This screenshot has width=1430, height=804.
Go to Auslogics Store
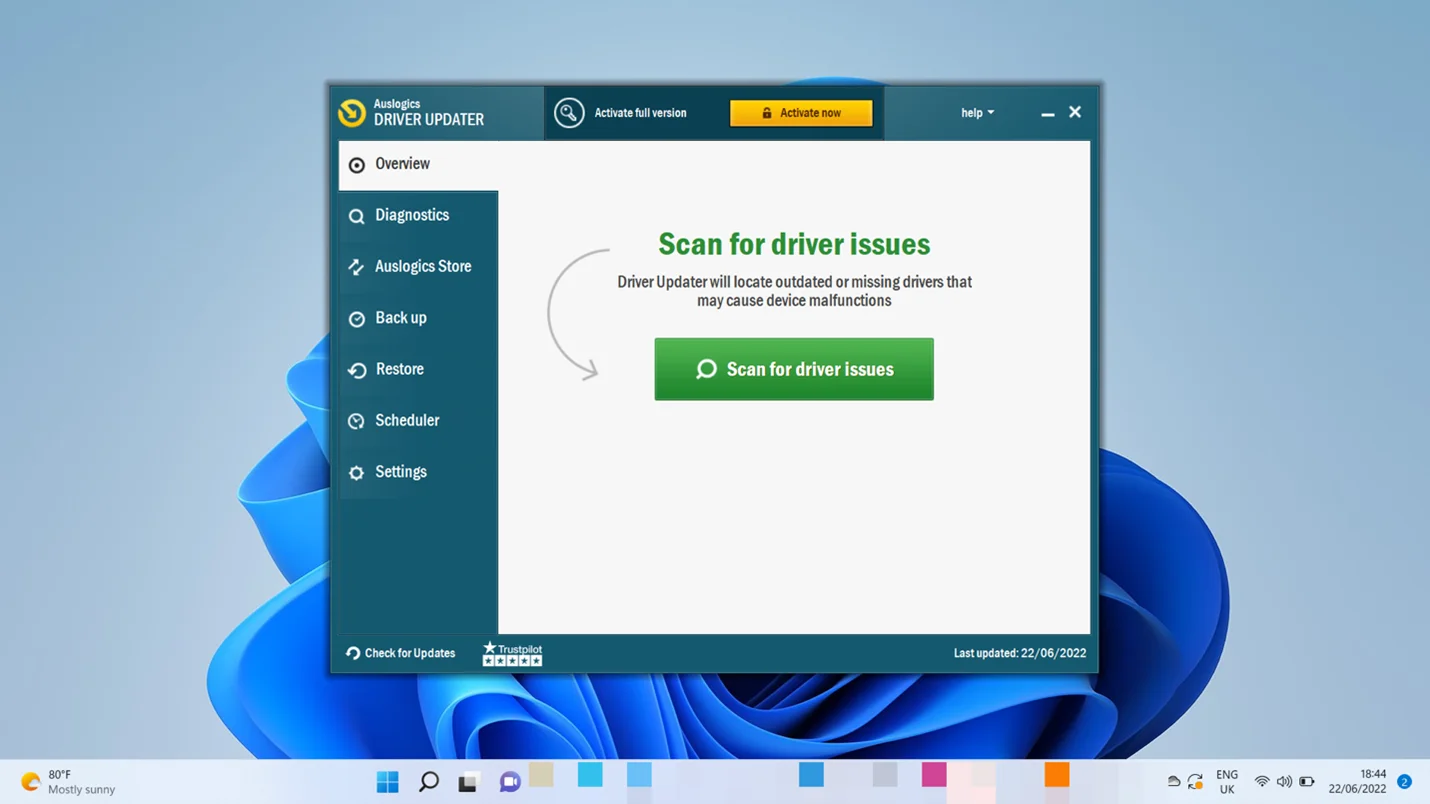418,266
